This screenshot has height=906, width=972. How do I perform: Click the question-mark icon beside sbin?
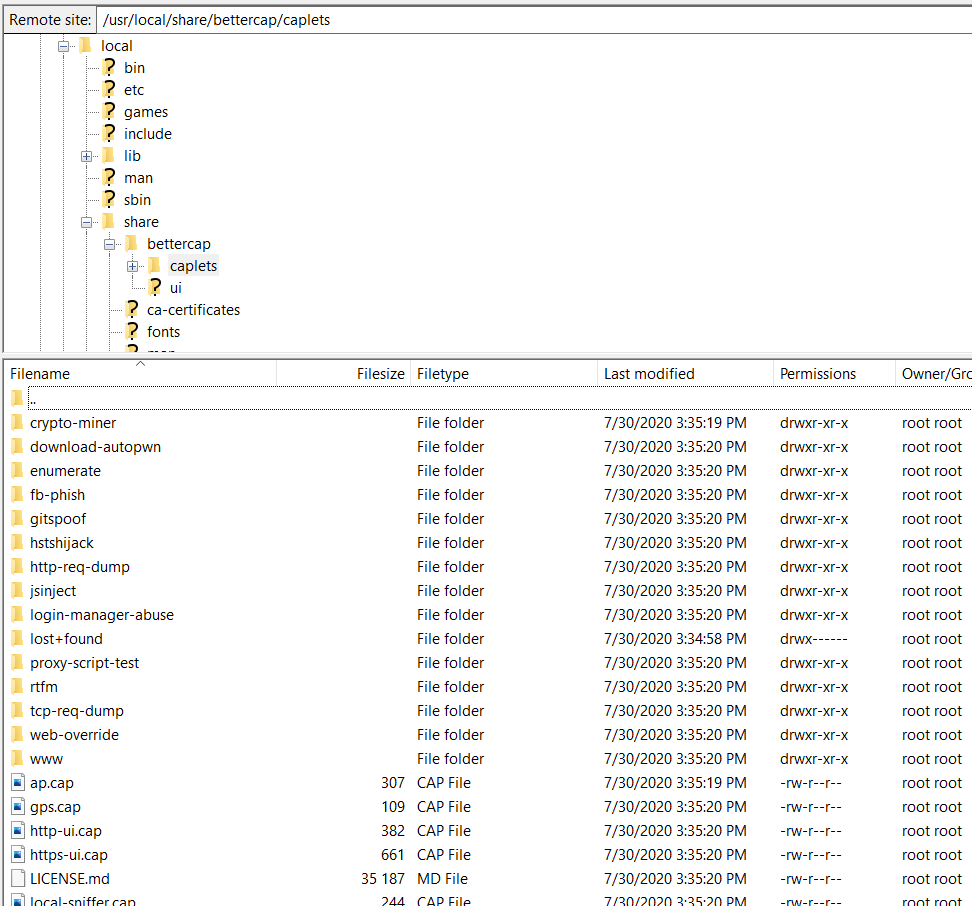click(x=109, y=199)
